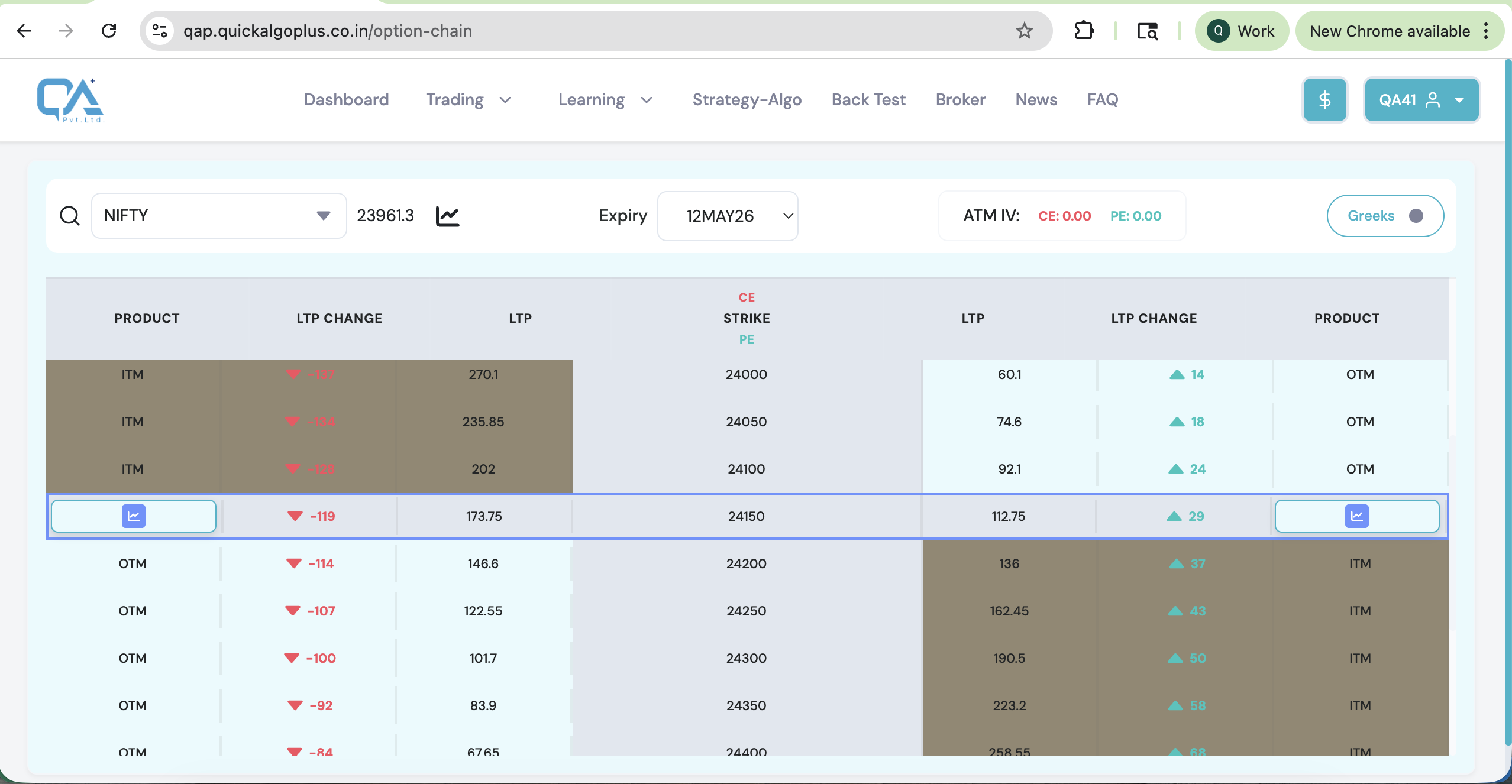Click the QA Pvt. Ltd. logo

pyautogui.click(x=70, y=100)
